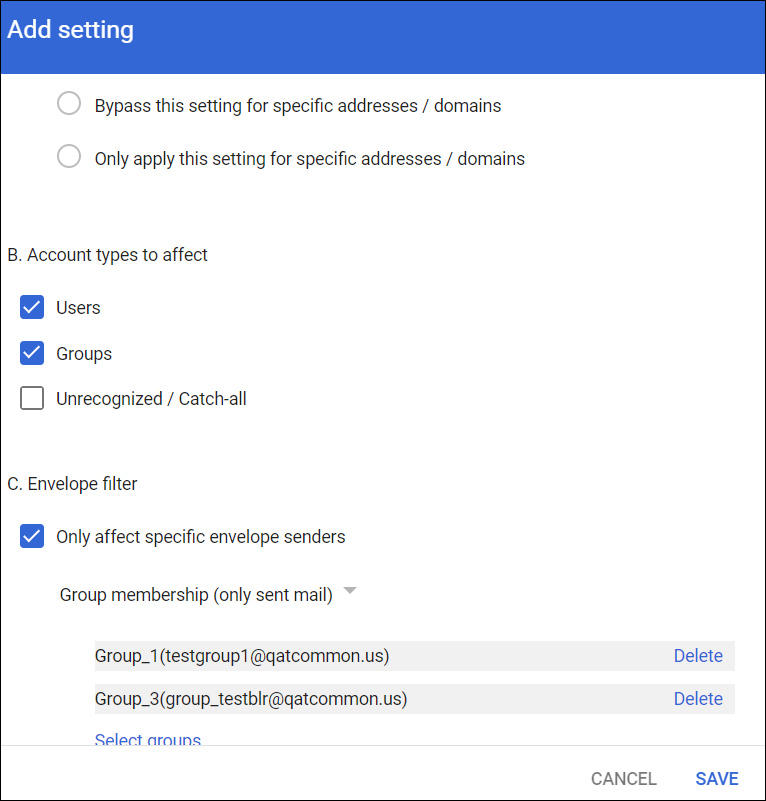Enable the Unrecognized / Catch-all checkbox

33,398
